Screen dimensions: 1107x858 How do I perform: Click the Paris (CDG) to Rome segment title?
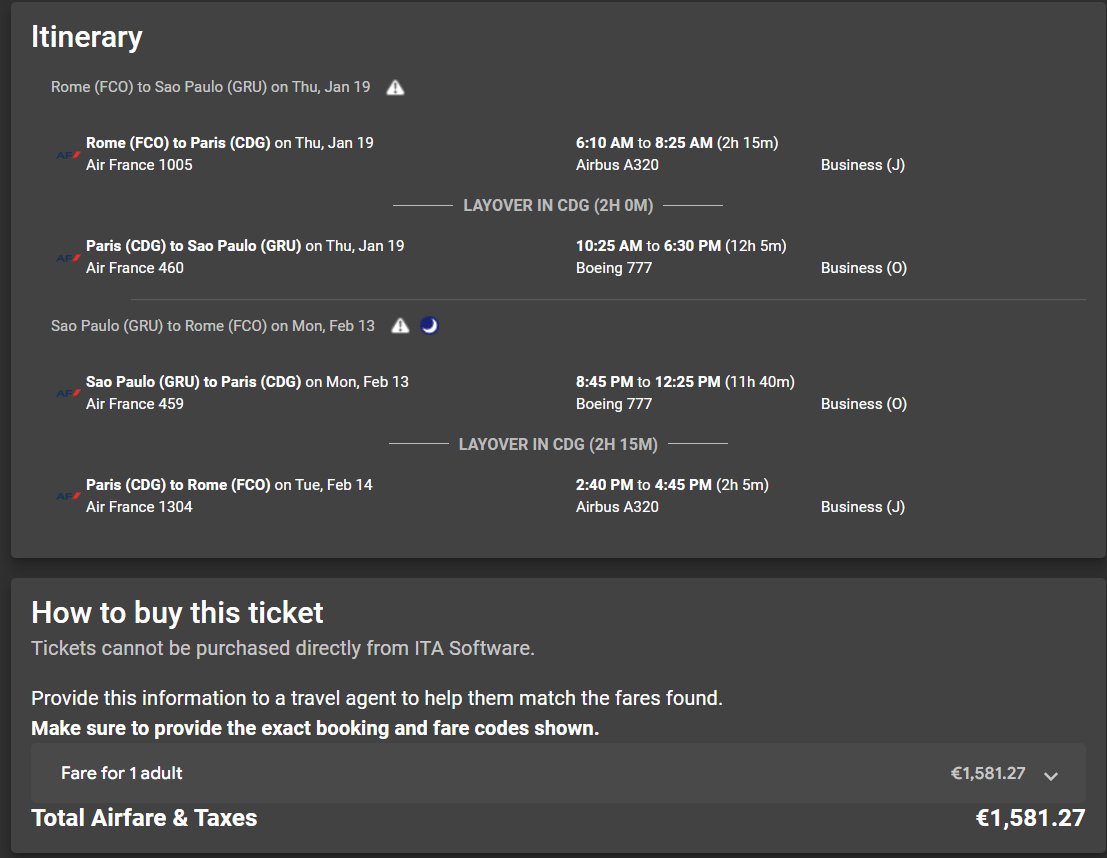tap(178, 485)
